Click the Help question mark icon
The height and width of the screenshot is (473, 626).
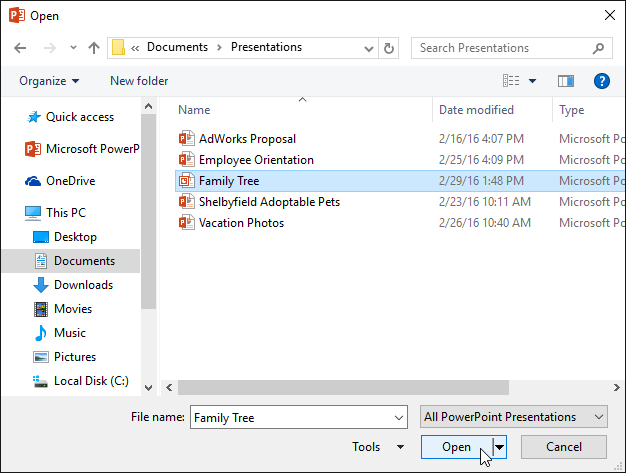pos(601,81)
